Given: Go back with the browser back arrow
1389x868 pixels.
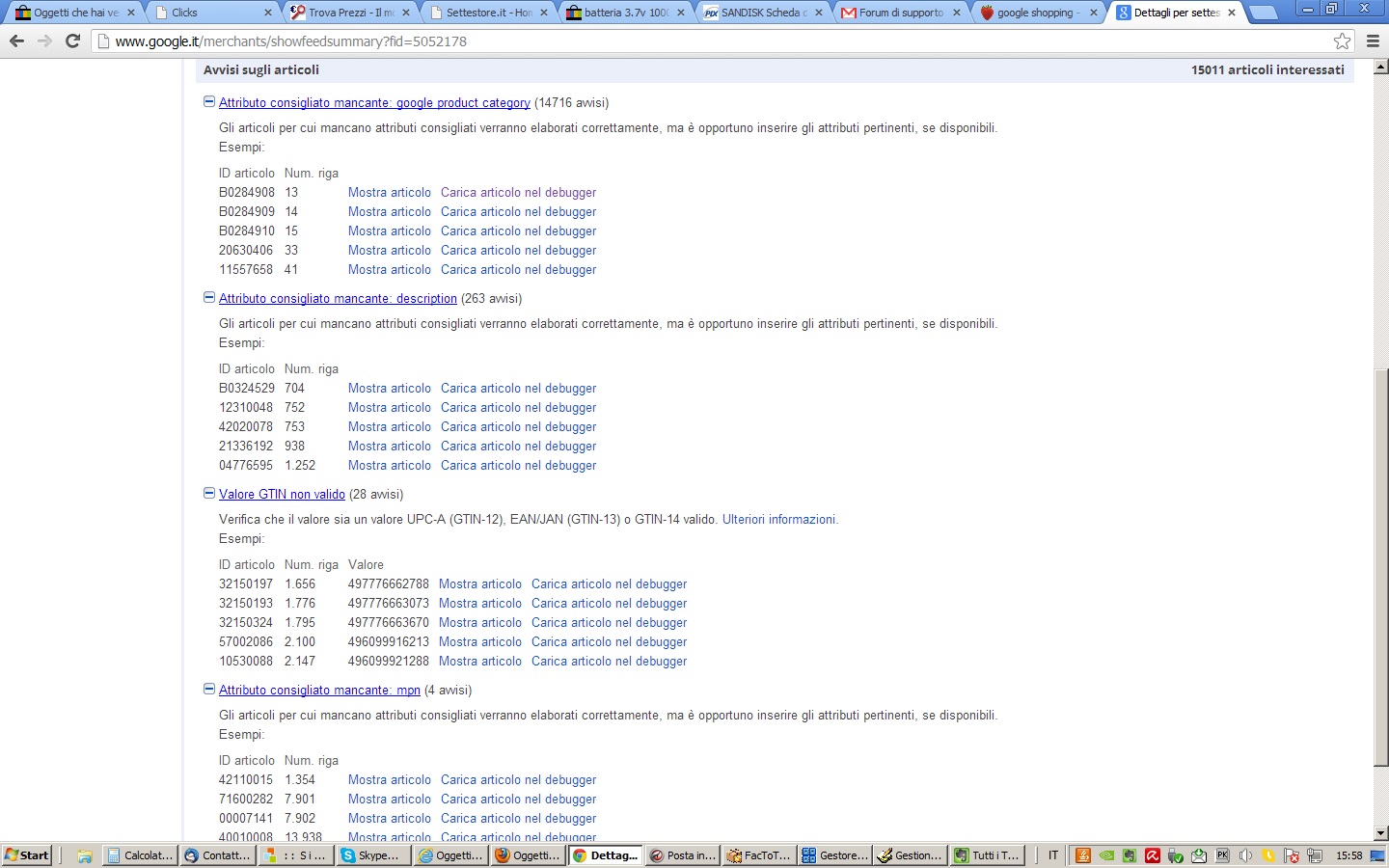Looking at the screenshot, I should [16, 41].
